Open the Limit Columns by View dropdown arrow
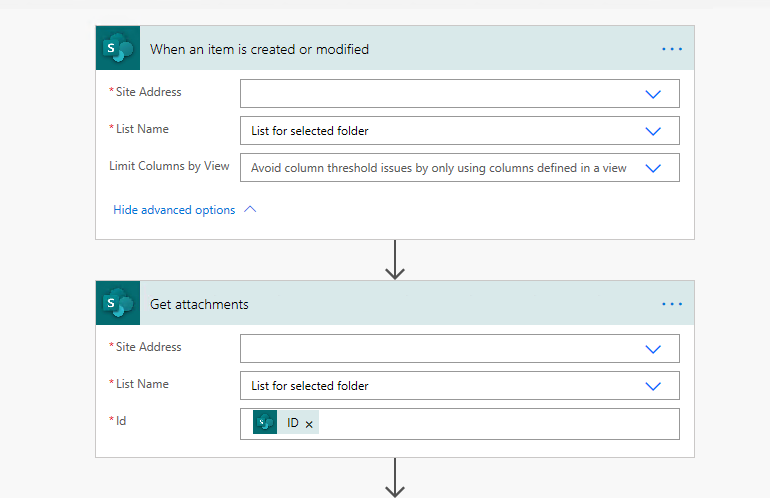The height and width of the screenshot is (498, 770). (653, 168)
